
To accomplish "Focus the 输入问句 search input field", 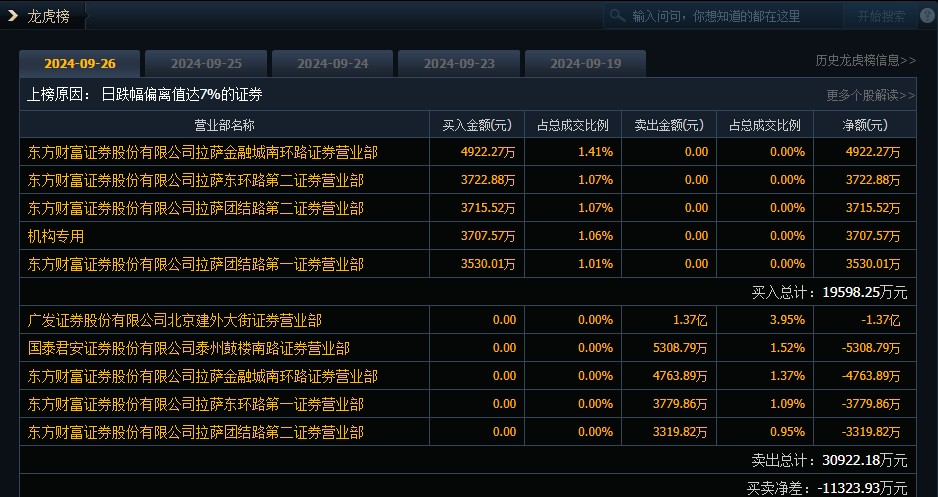I will pos(723,16).
